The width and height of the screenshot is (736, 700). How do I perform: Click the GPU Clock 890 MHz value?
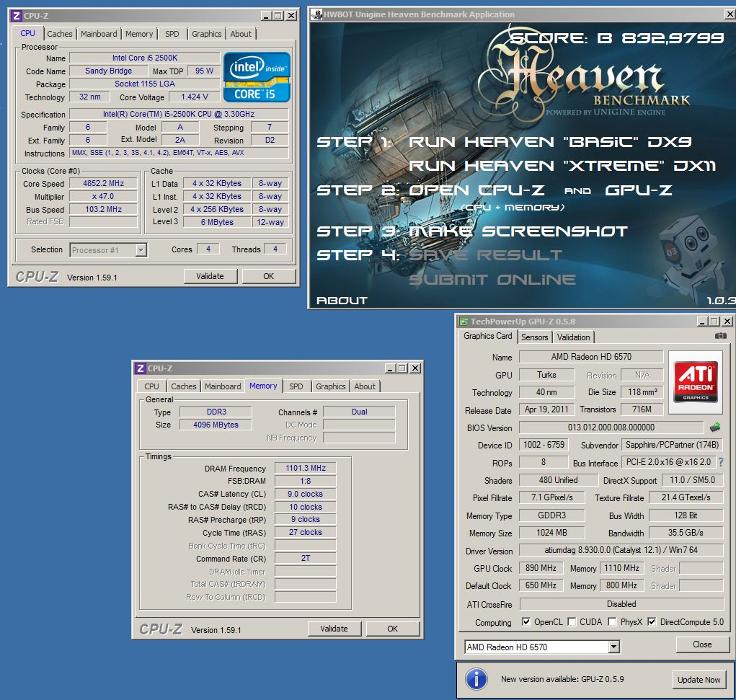point(541,568)
